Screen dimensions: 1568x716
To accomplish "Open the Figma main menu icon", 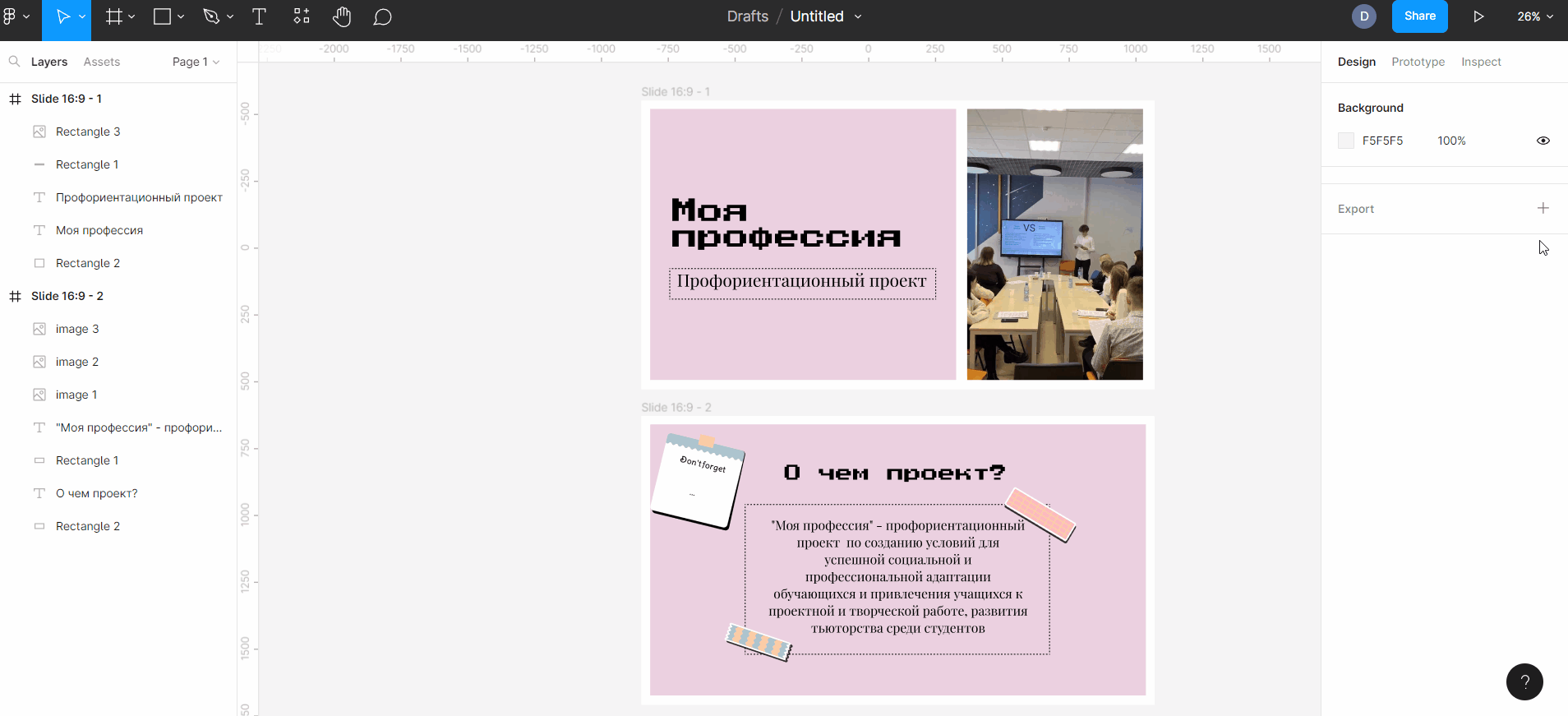I will pyautogui.click(x=10, y=16).
